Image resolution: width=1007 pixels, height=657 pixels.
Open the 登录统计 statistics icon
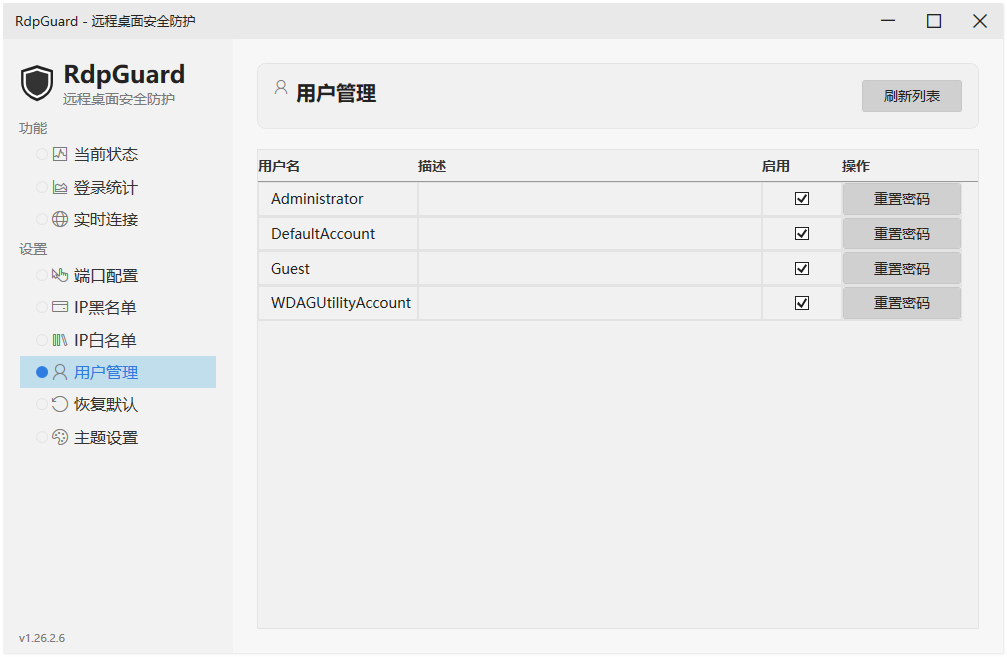pyautogui.click(x=58, y=186)
